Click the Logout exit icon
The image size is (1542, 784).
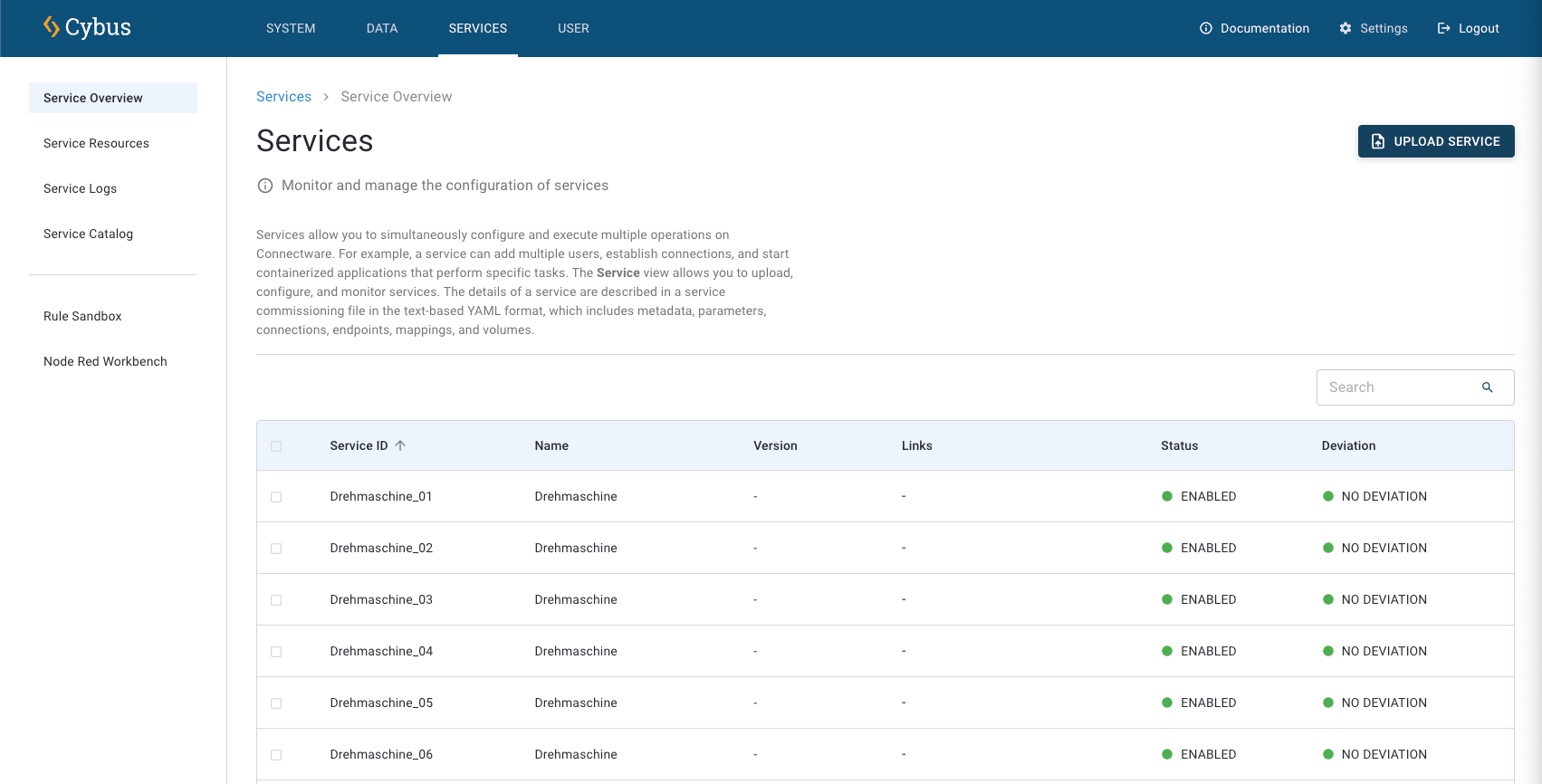(1444, 28)
